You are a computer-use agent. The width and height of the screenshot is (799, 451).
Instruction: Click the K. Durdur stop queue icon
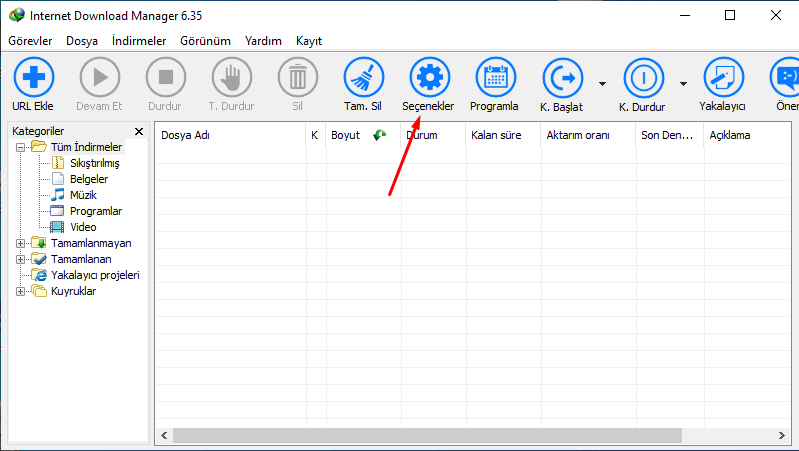tap(644, 78)
